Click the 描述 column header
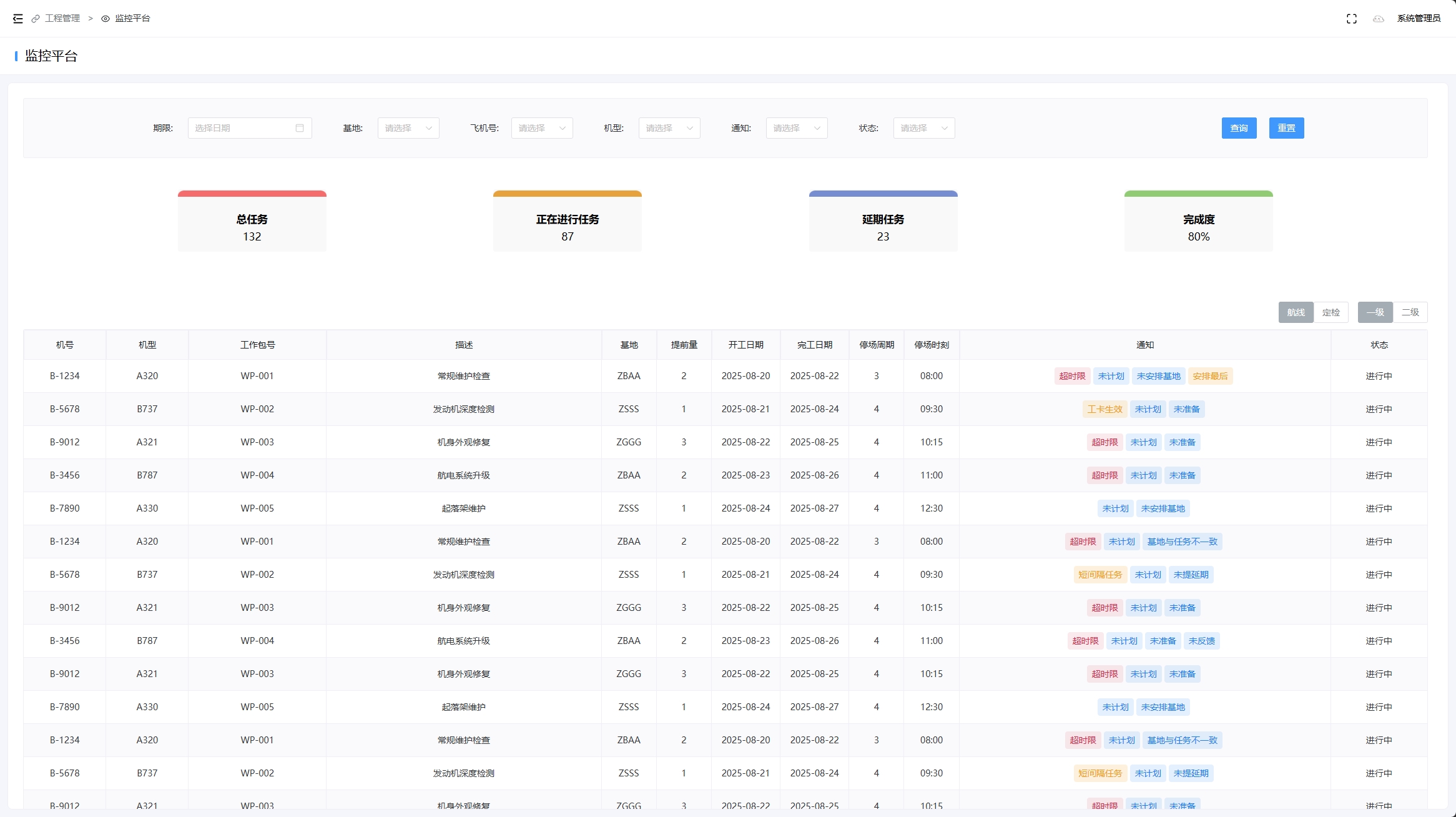Image resolution: width=1456 pixels, height=817 pixels. tap(464, 345)
